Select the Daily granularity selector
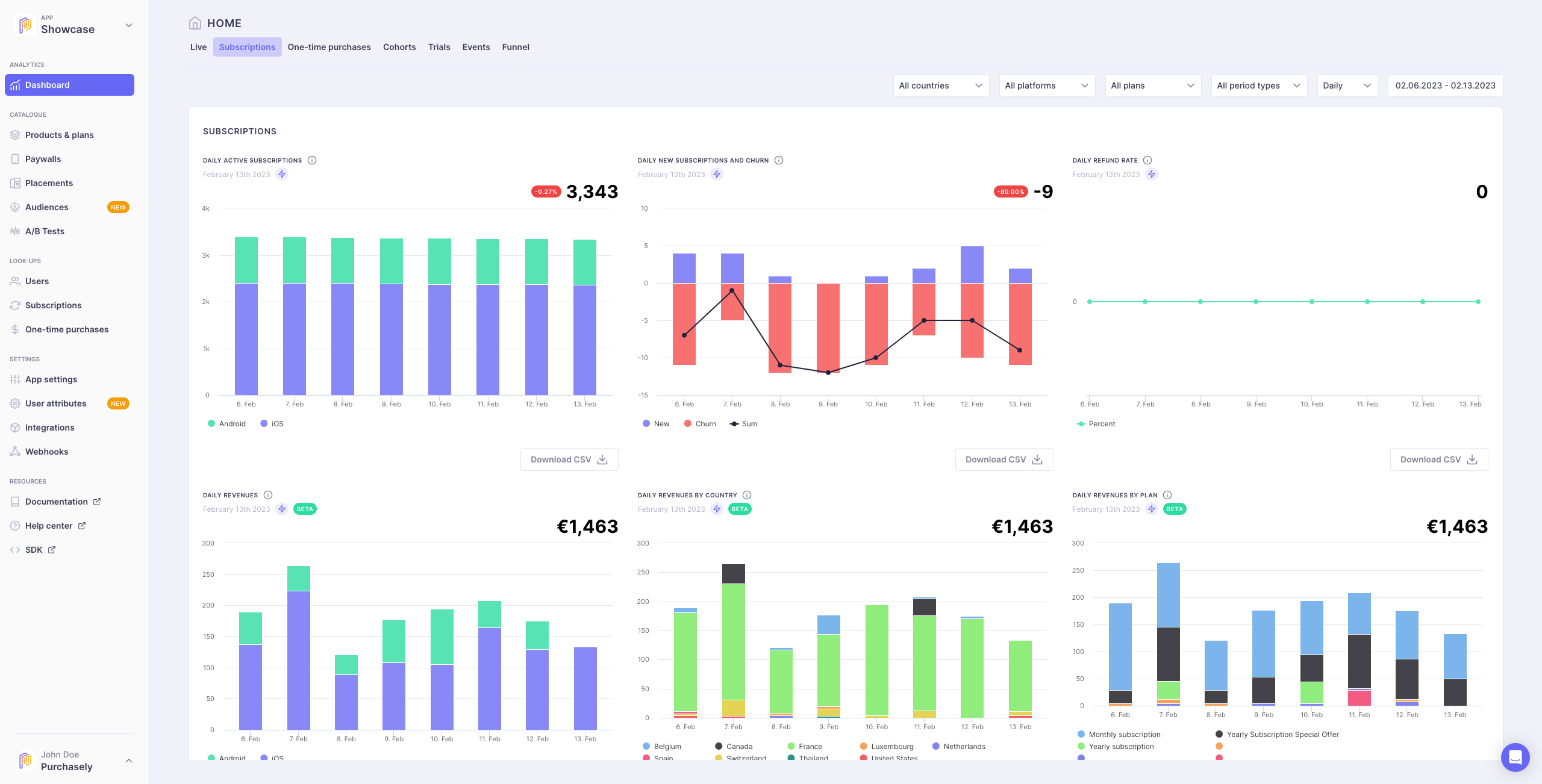1542x784 pixels. (1347, 85)
